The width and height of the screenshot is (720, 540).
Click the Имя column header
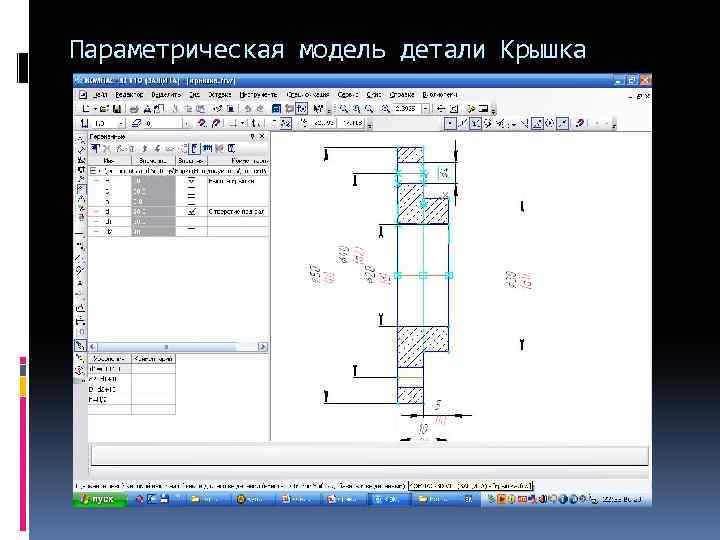109,161
